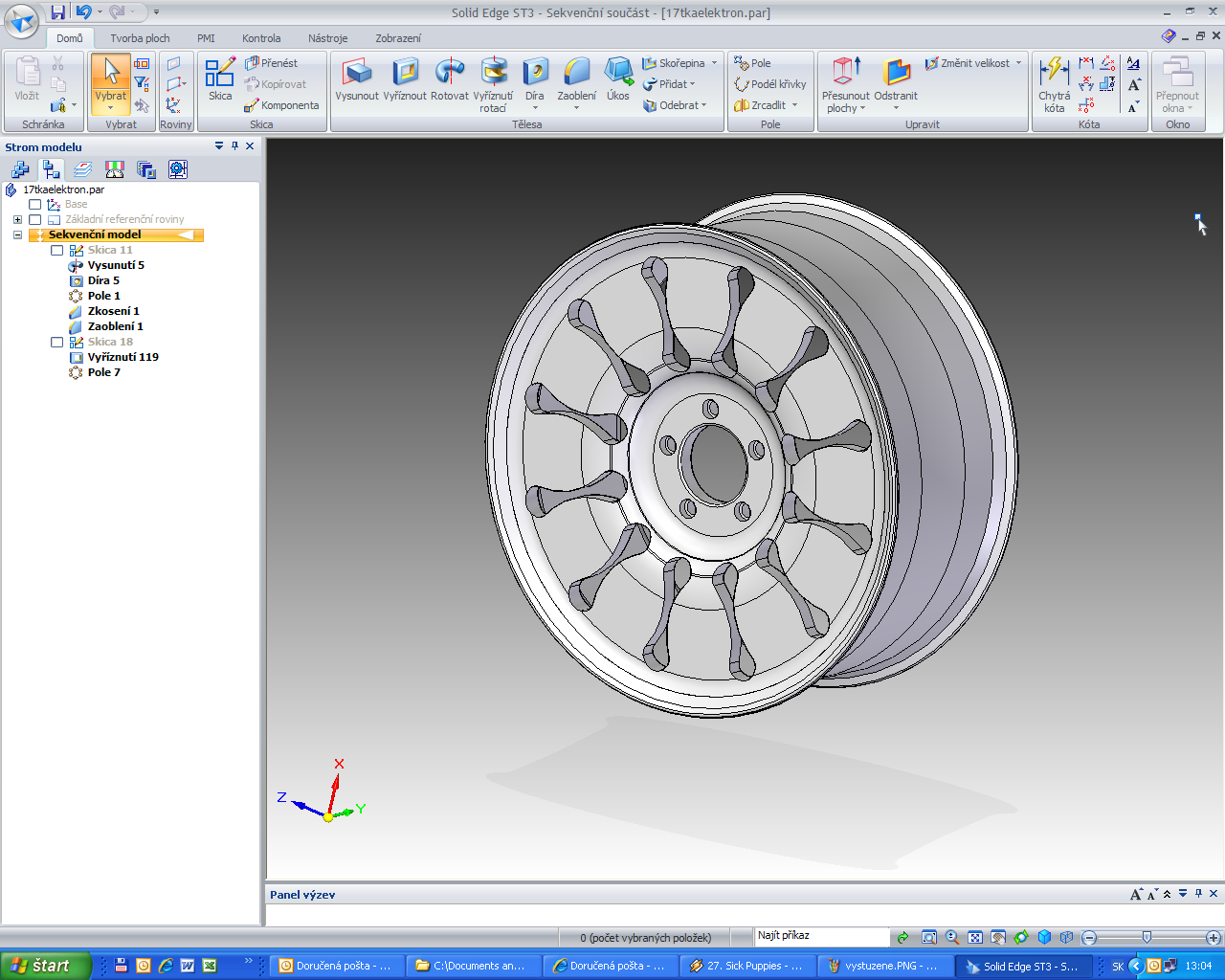Screen dimensions: 1225x980
Task: Click the zoom slider in status bar
Action: point(1147,937)
